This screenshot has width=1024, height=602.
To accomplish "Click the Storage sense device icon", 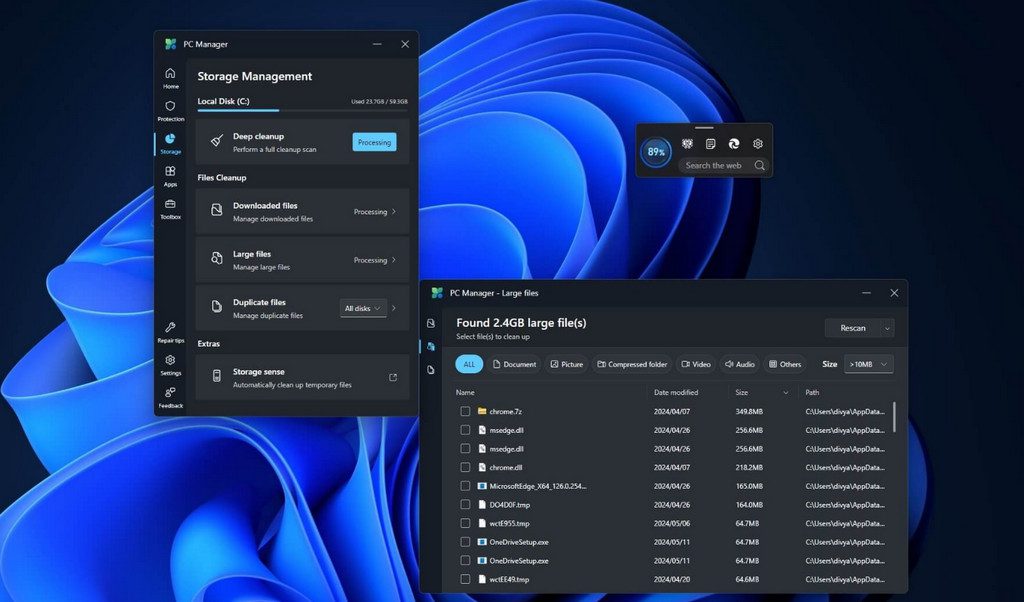I will pos(217,377).
